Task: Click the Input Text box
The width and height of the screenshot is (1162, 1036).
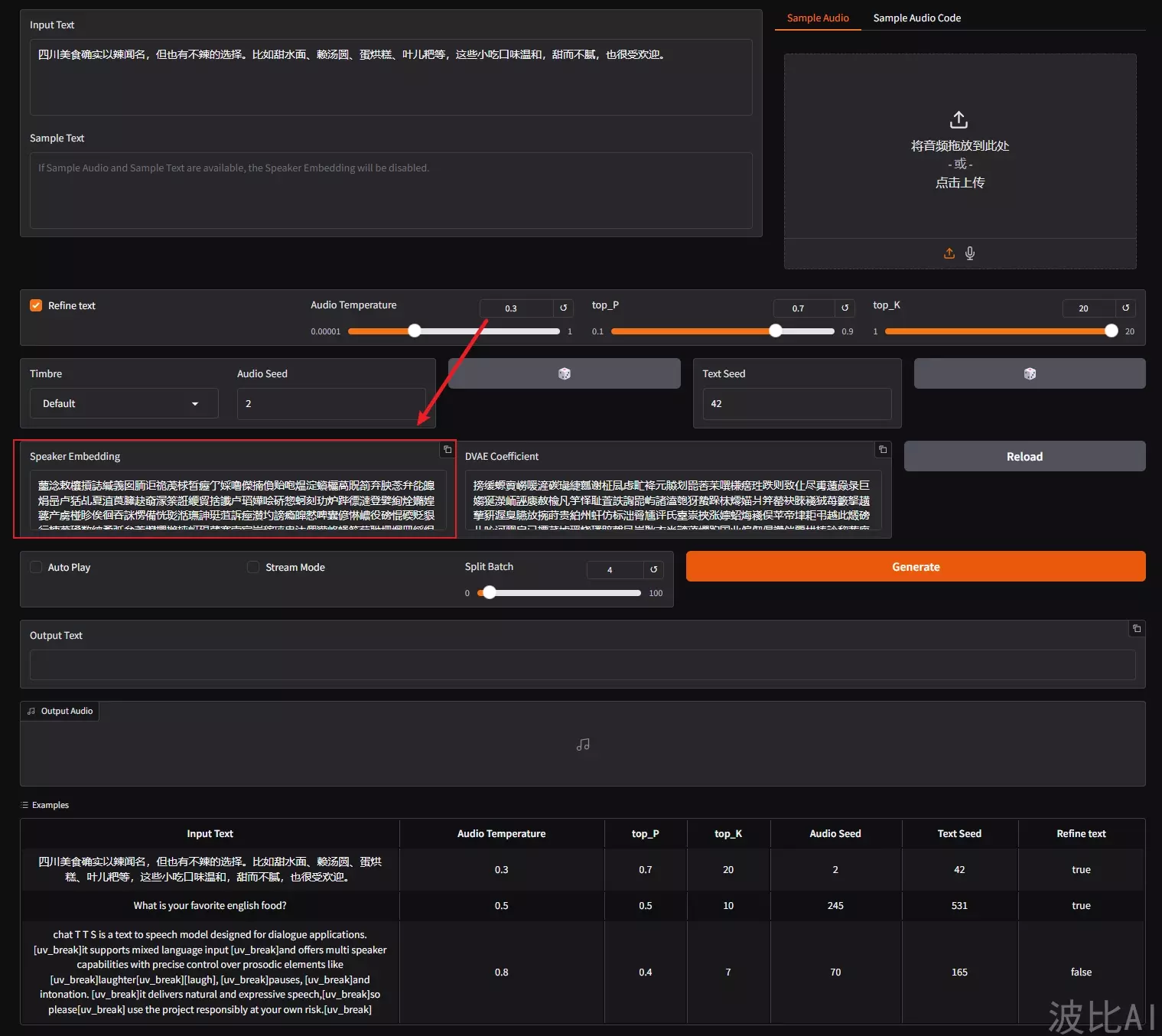Action: (391, 77)
